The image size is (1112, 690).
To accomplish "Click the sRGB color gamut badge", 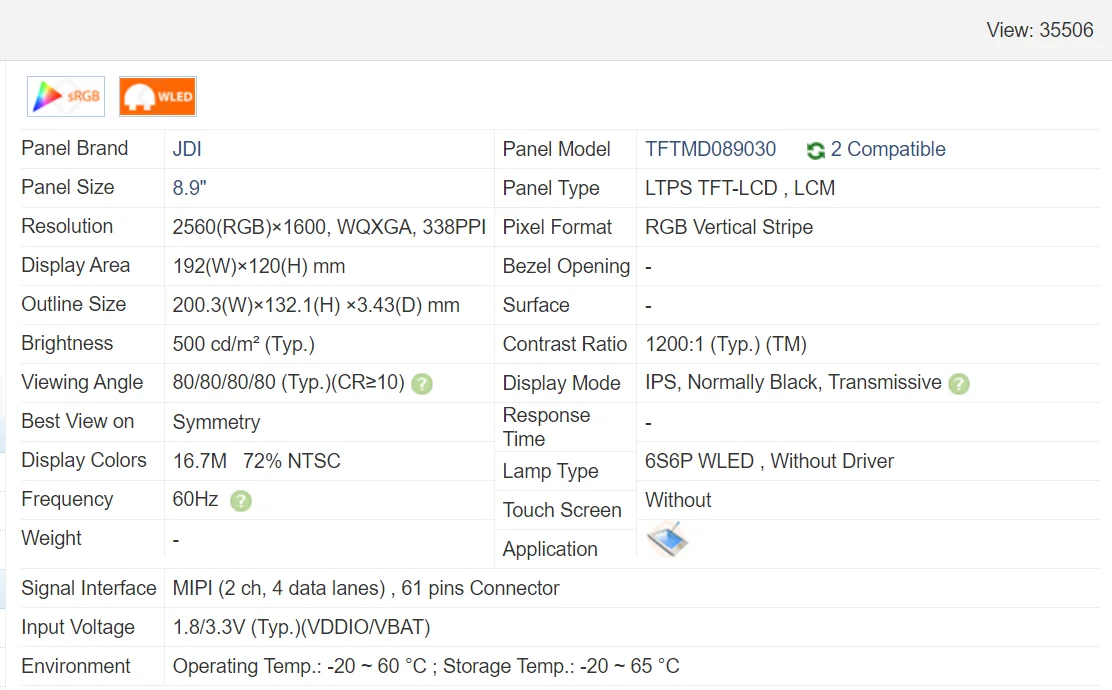I will point(66,96).
